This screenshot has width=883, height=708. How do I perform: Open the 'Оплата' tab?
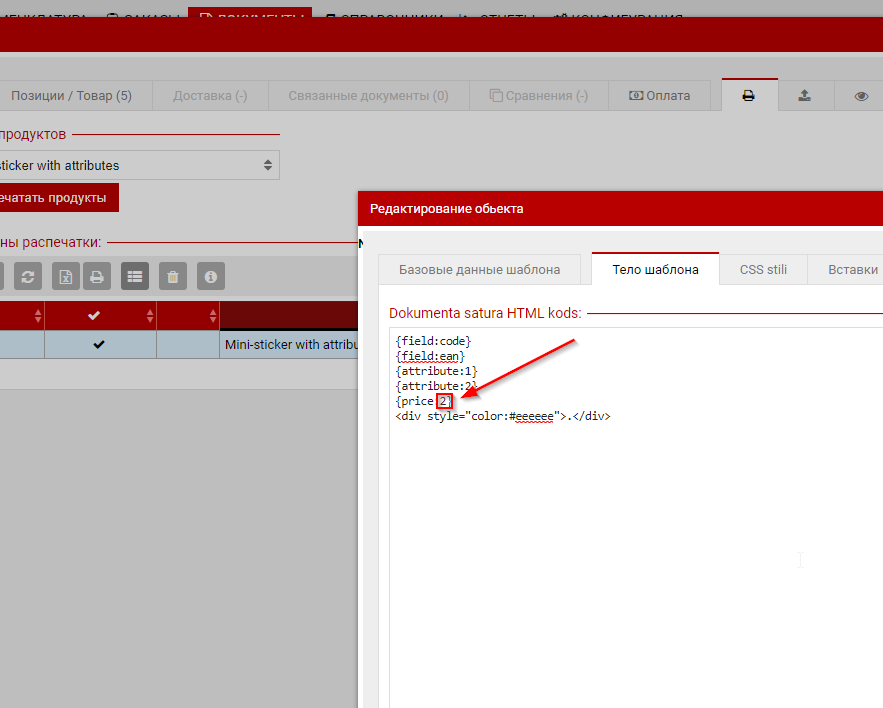(x=659, y=96)
